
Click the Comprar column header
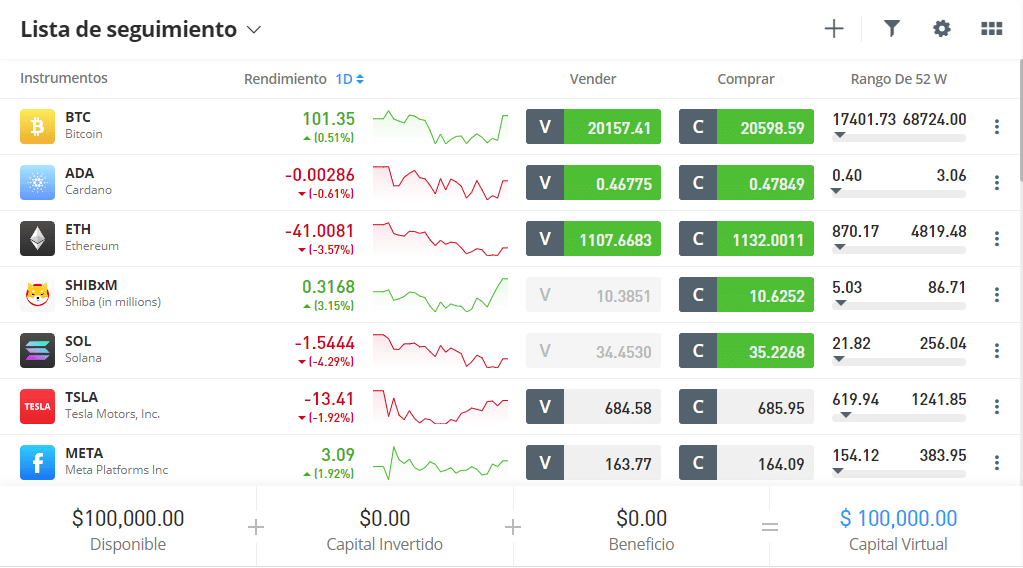746,79
